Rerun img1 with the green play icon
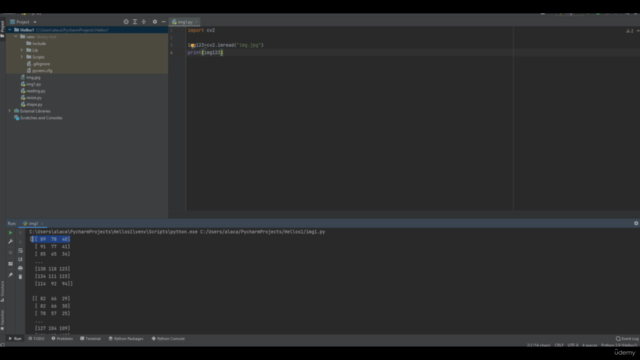 (x=11, y=233)
